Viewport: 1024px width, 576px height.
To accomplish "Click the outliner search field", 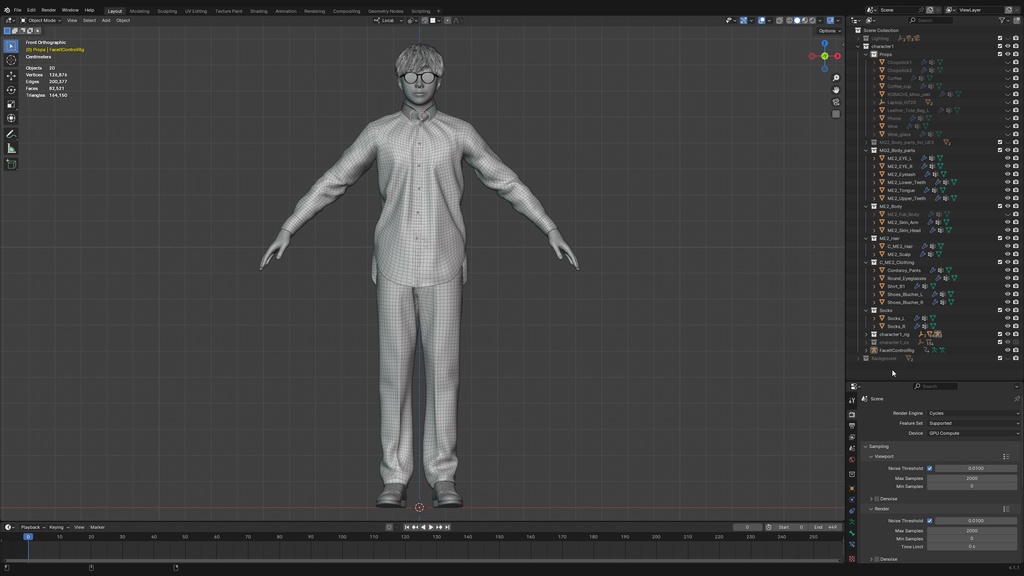I will 930,18.
